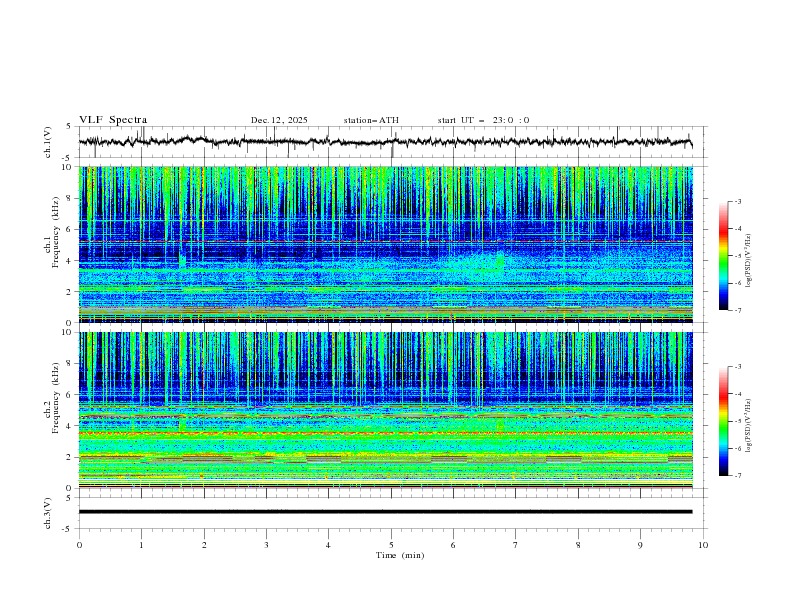The image size is (792, 612).
Task: Click the ch.3 flat black voltage trace
Action: pyautogui.click(x=385, y=512)
